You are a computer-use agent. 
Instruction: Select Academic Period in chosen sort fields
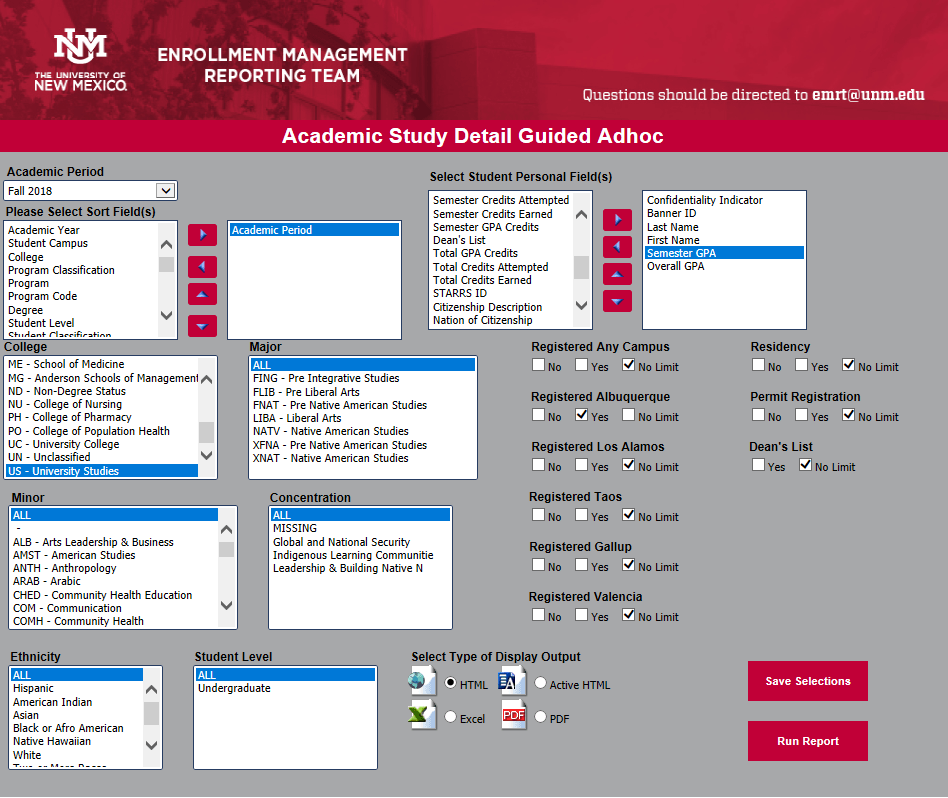point(314,230)
